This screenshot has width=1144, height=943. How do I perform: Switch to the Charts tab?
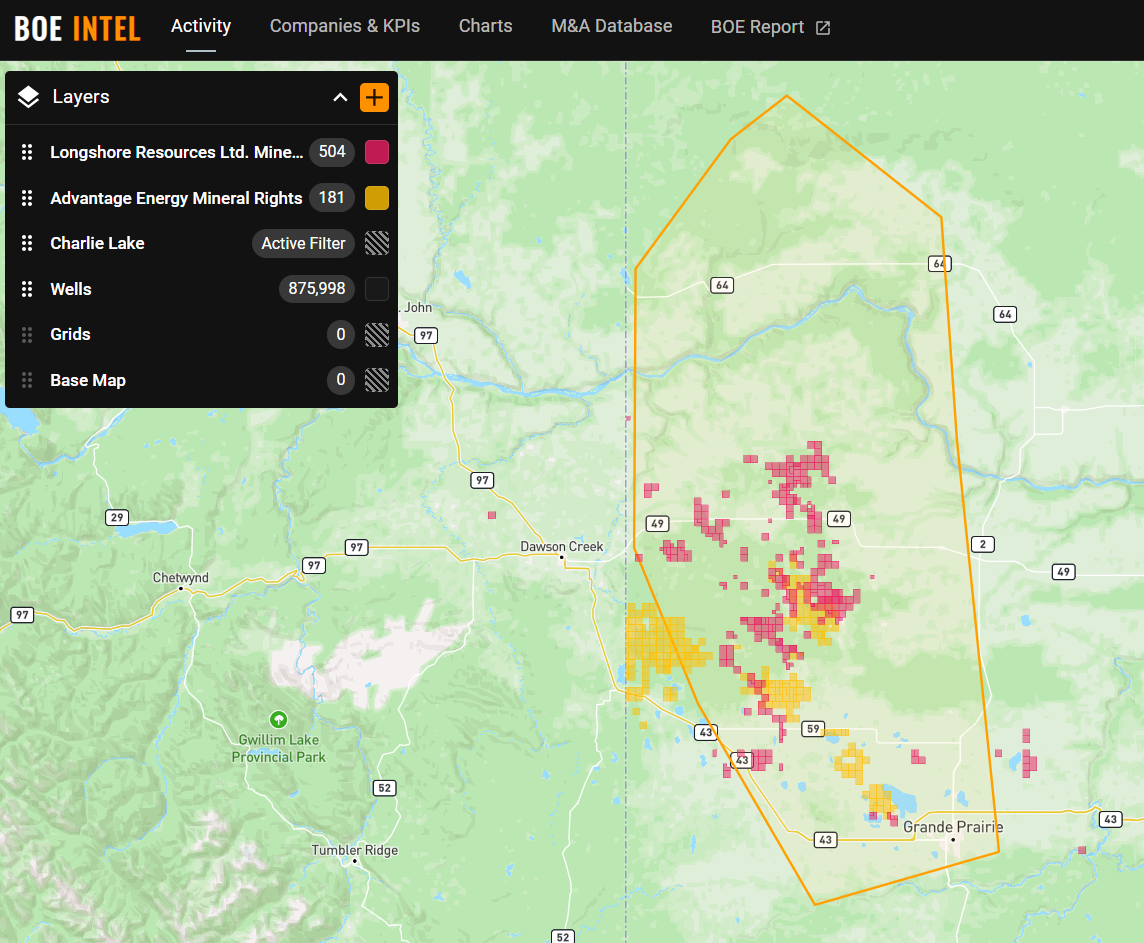[x=485, y=26]
